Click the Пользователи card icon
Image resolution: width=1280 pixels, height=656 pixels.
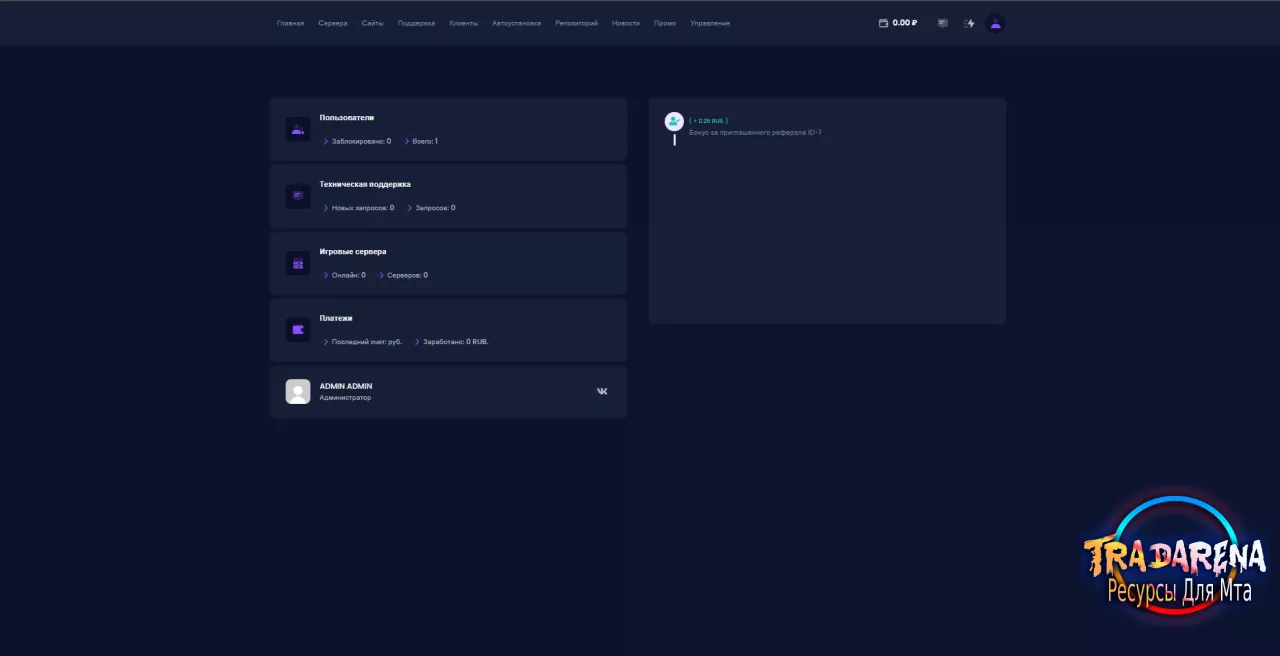click(x=298, y=129)
